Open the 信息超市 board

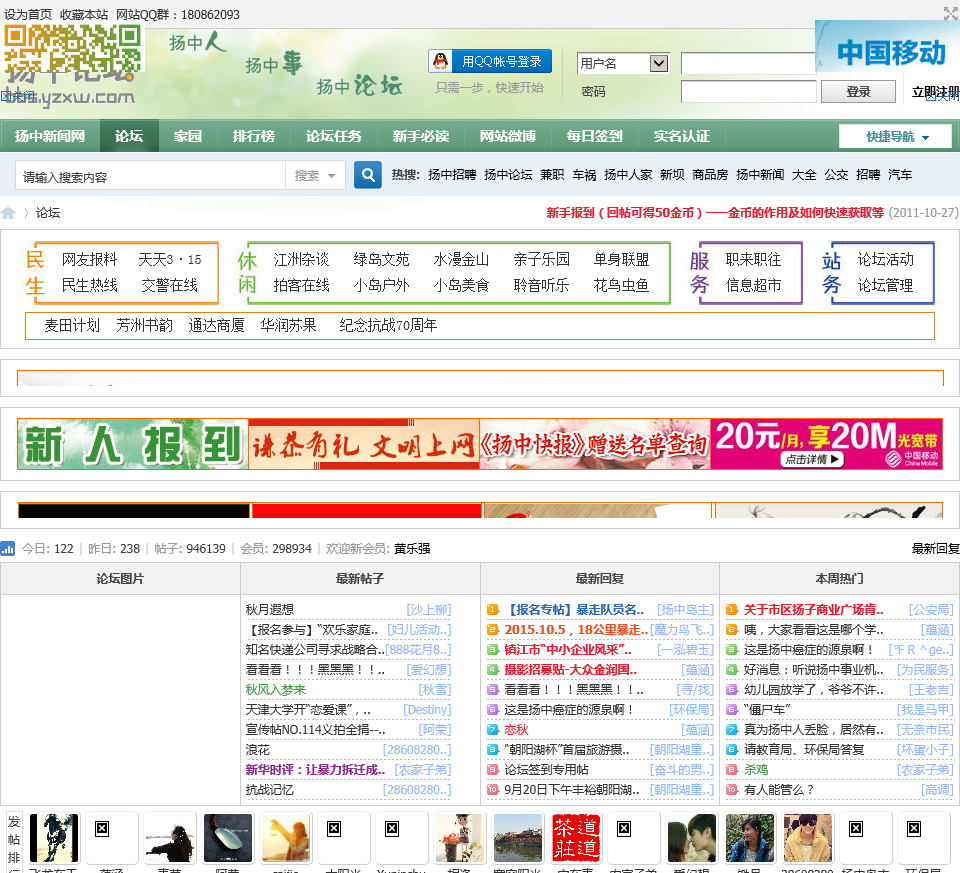click(754, 285)
